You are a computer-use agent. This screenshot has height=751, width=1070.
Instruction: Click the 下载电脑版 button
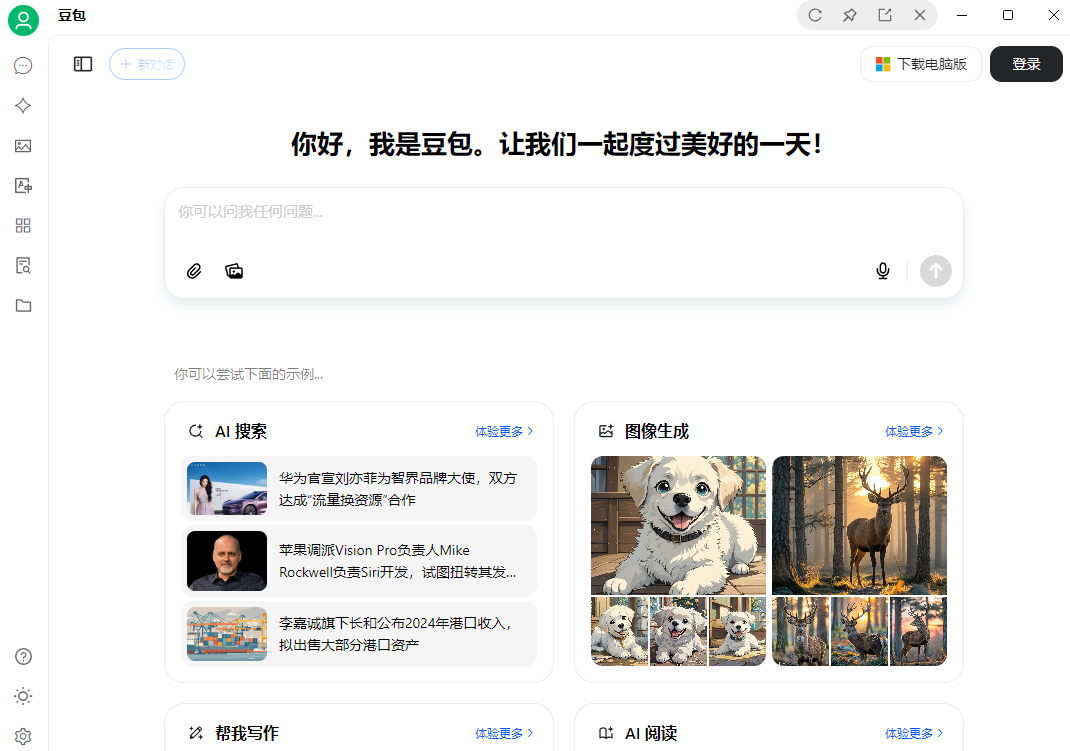921,64
